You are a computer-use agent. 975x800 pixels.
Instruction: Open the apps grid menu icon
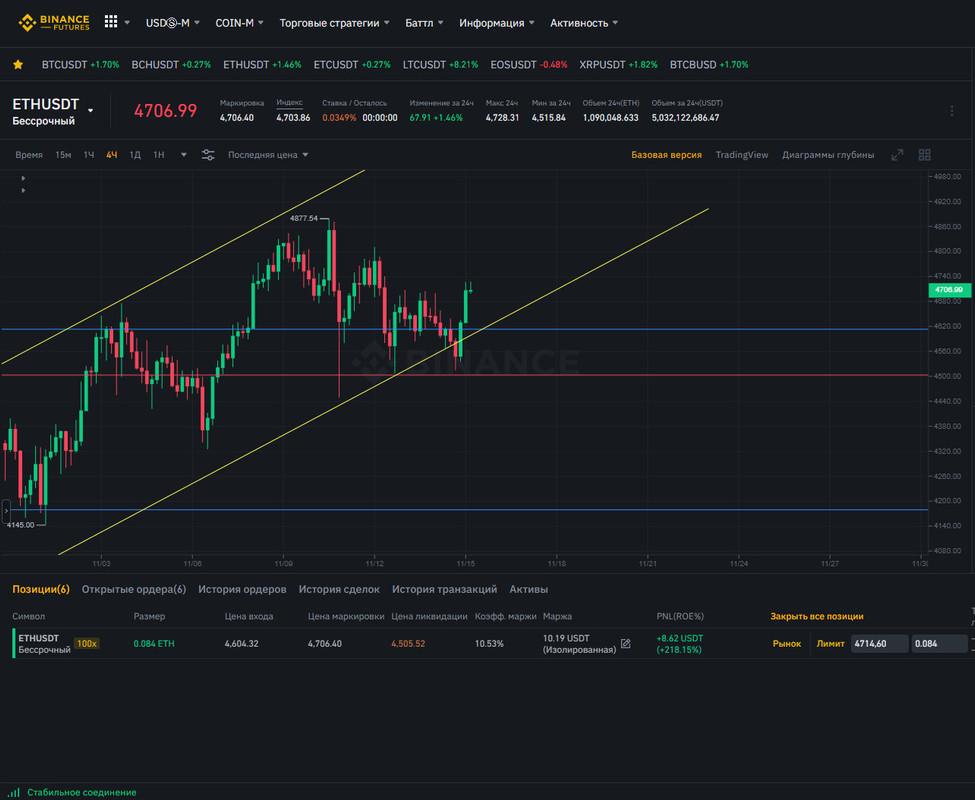111,22
